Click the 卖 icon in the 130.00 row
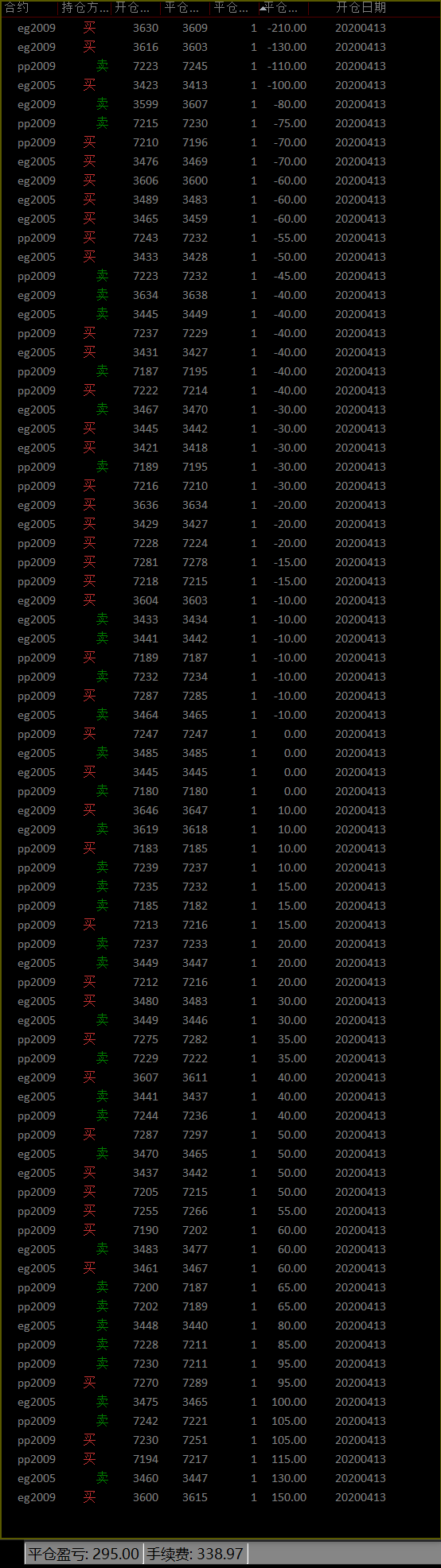 pos(102,1478)
